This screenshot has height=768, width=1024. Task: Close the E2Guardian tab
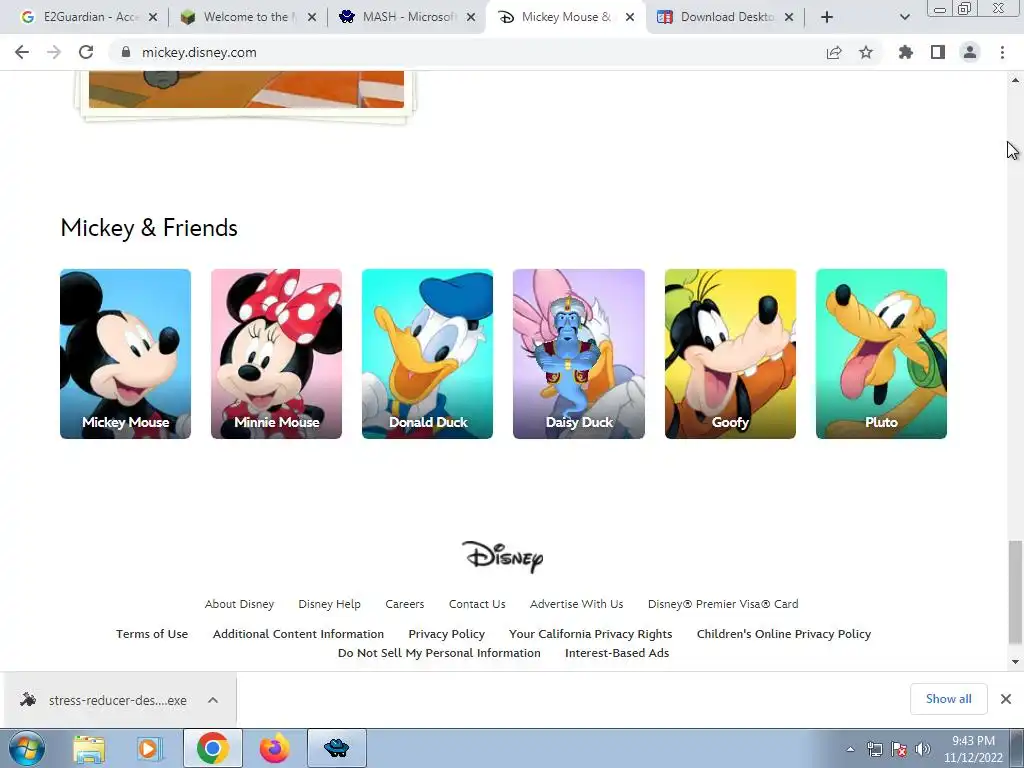pos(153,17)
